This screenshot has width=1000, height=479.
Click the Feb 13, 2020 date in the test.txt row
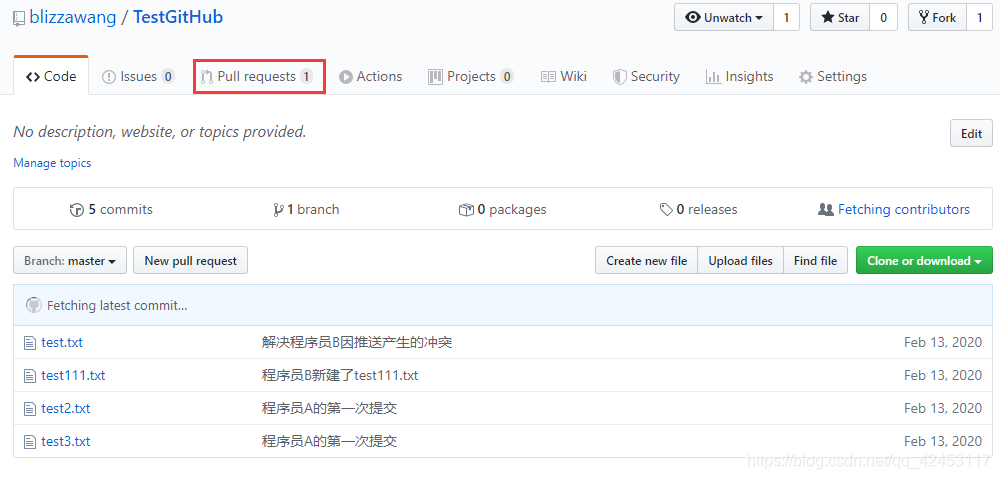[x=943, y=343]
